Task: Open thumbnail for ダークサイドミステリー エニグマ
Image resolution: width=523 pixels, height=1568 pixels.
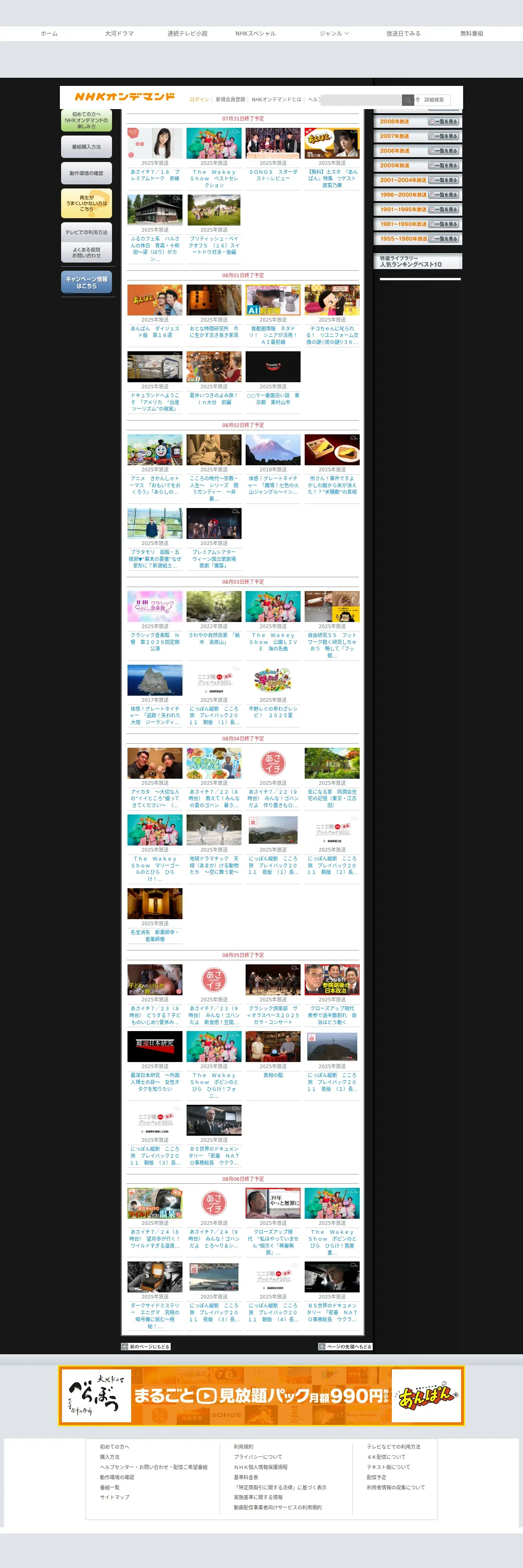Action: pos(155,1277)
